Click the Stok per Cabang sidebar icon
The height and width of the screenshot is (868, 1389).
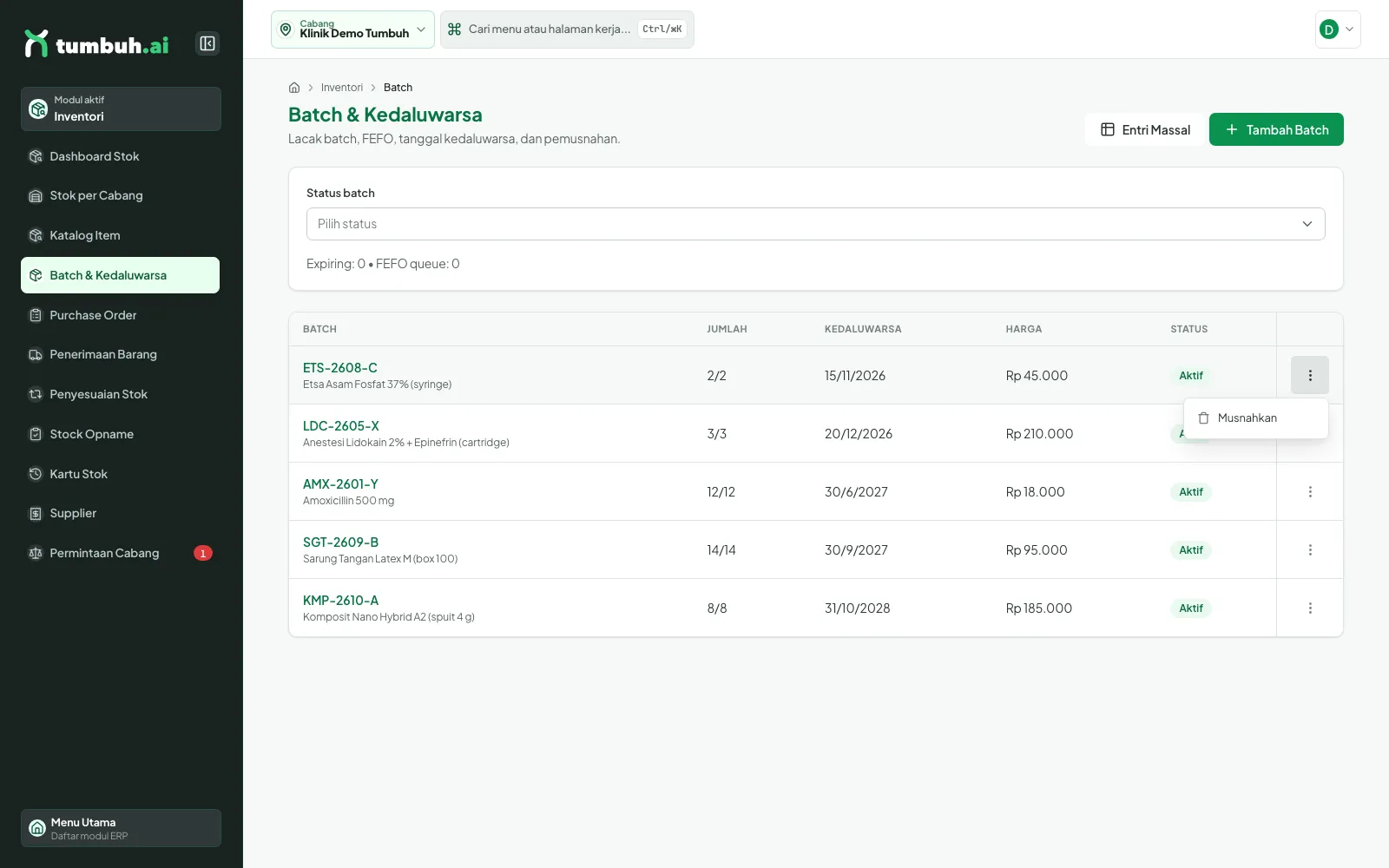pyautogui.click(x=36, y=196)
